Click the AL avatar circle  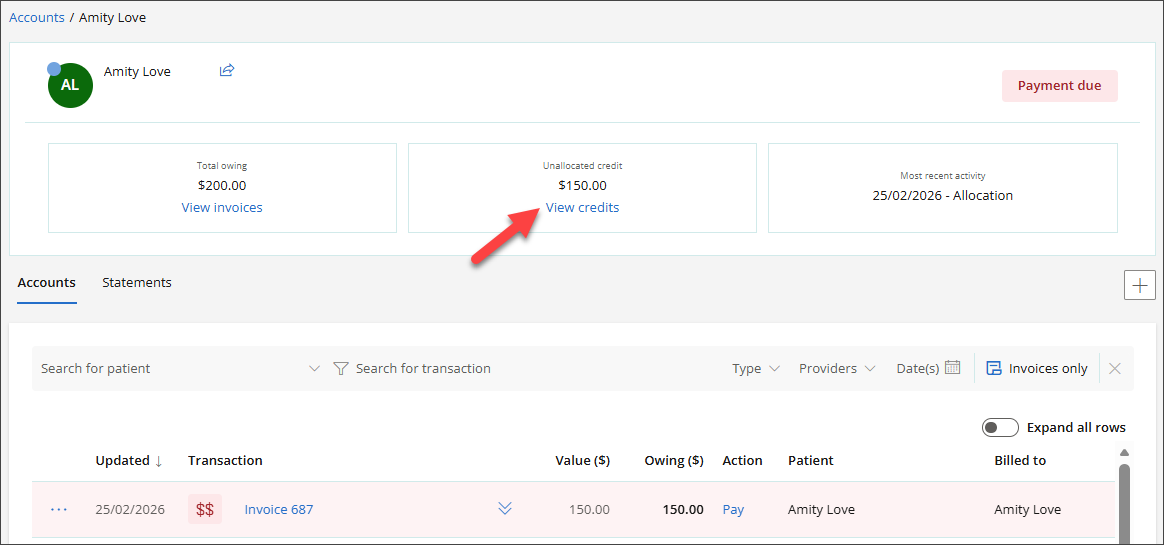tap(70, 85)
